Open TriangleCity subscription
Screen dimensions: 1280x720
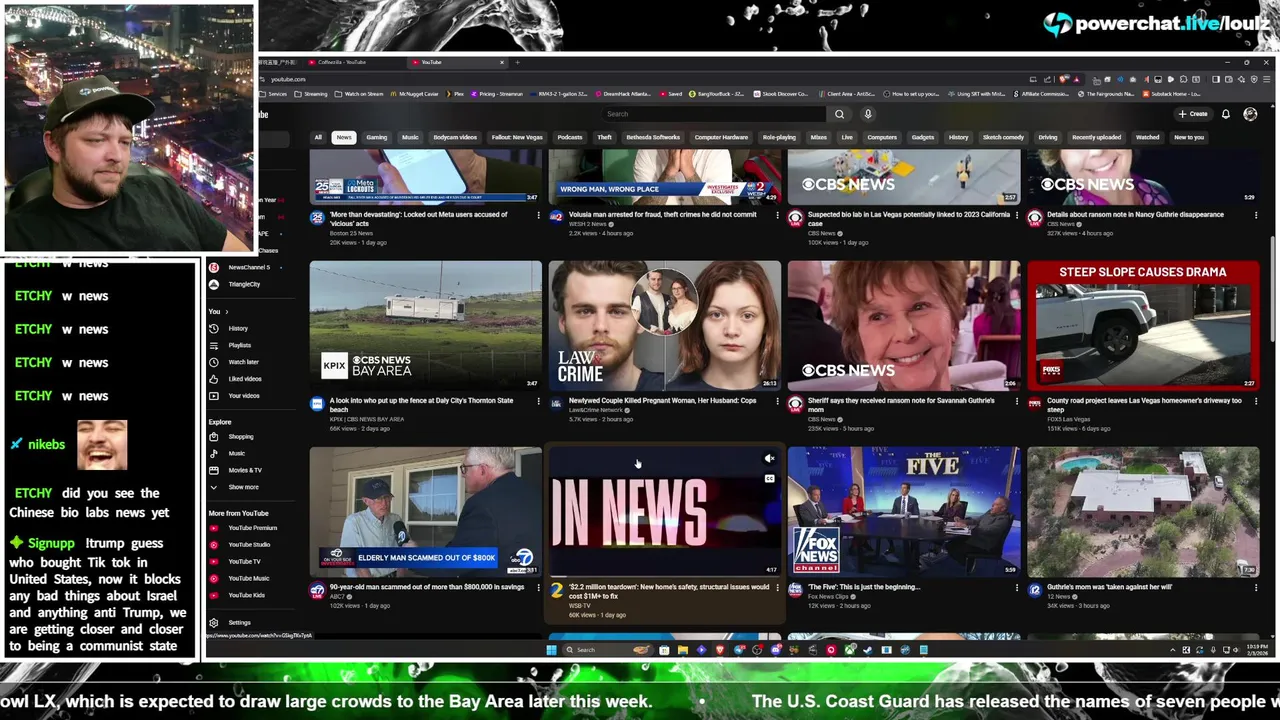(x=244, y=284)
